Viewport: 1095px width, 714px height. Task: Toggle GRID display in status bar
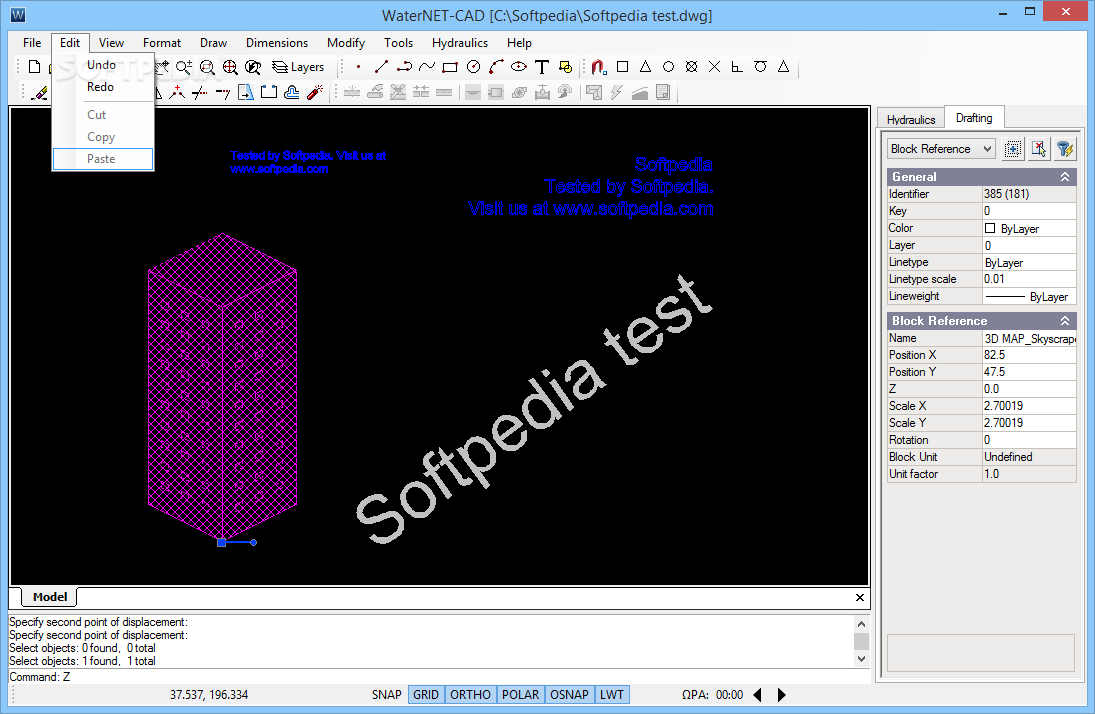426,694
